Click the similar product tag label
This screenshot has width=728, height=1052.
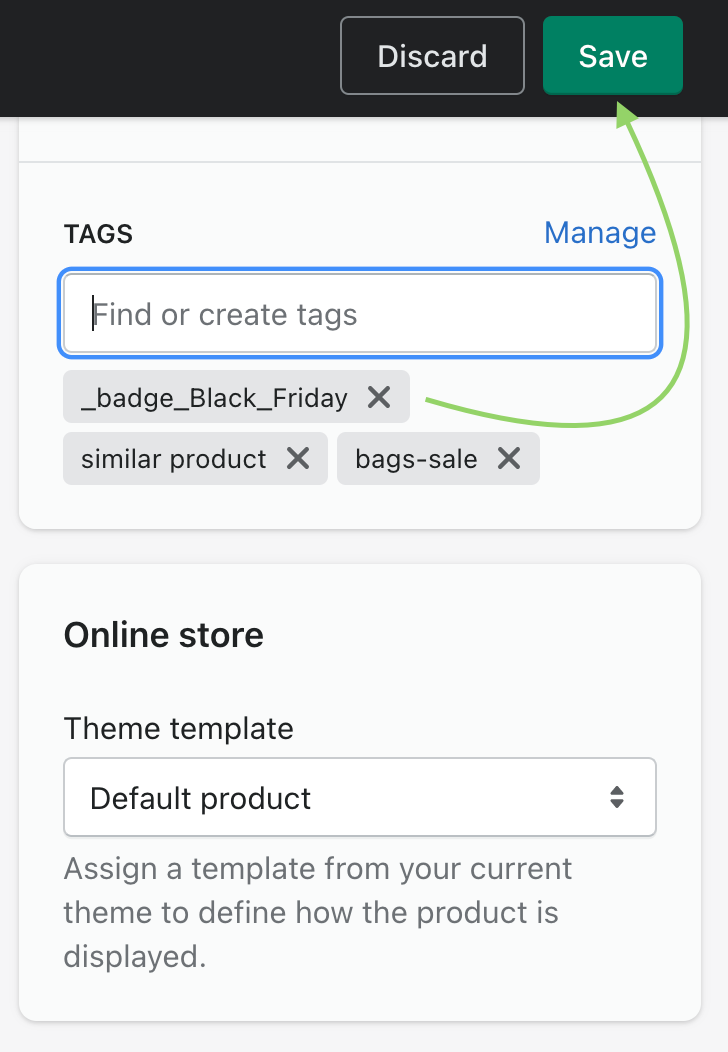tap(174, 459)
